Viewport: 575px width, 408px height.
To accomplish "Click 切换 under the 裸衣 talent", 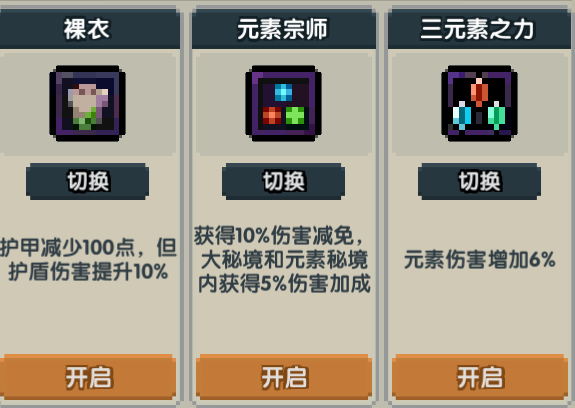I will (87, 181).
